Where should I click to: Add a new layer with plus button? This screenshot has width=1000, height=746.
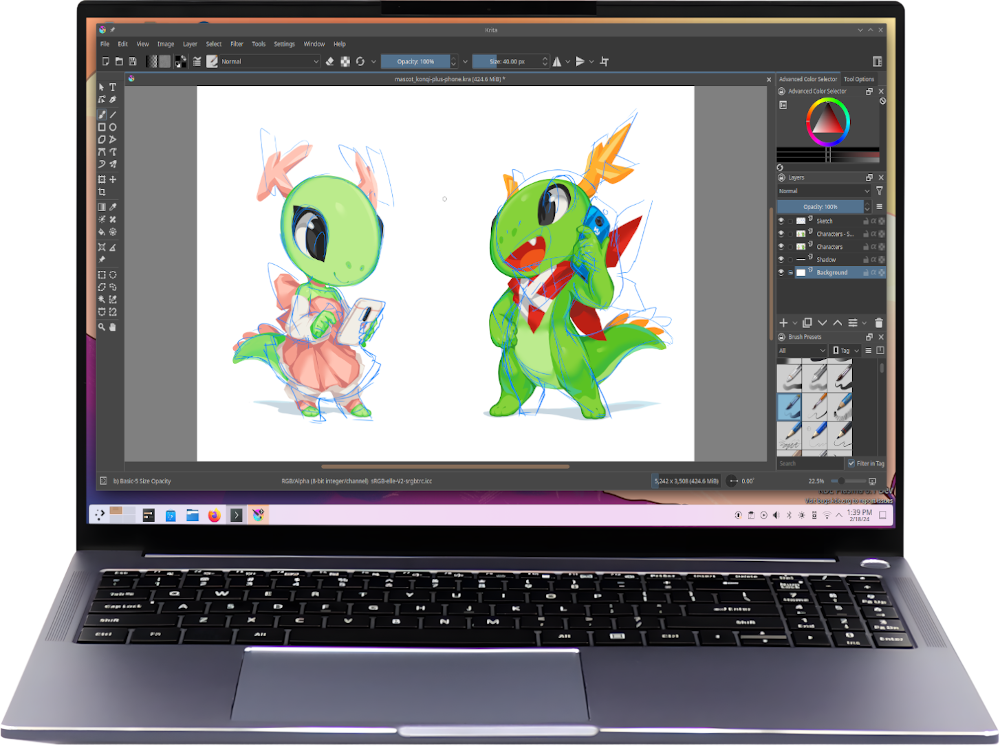tap(783, 323)
